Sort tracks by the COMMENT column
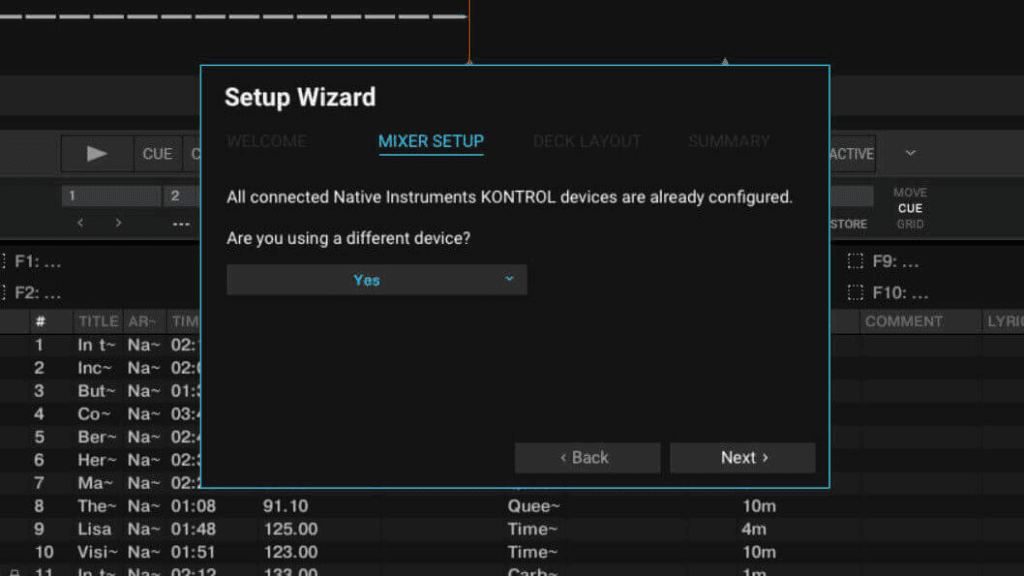The image size is (1024, 576). (903, 321)
